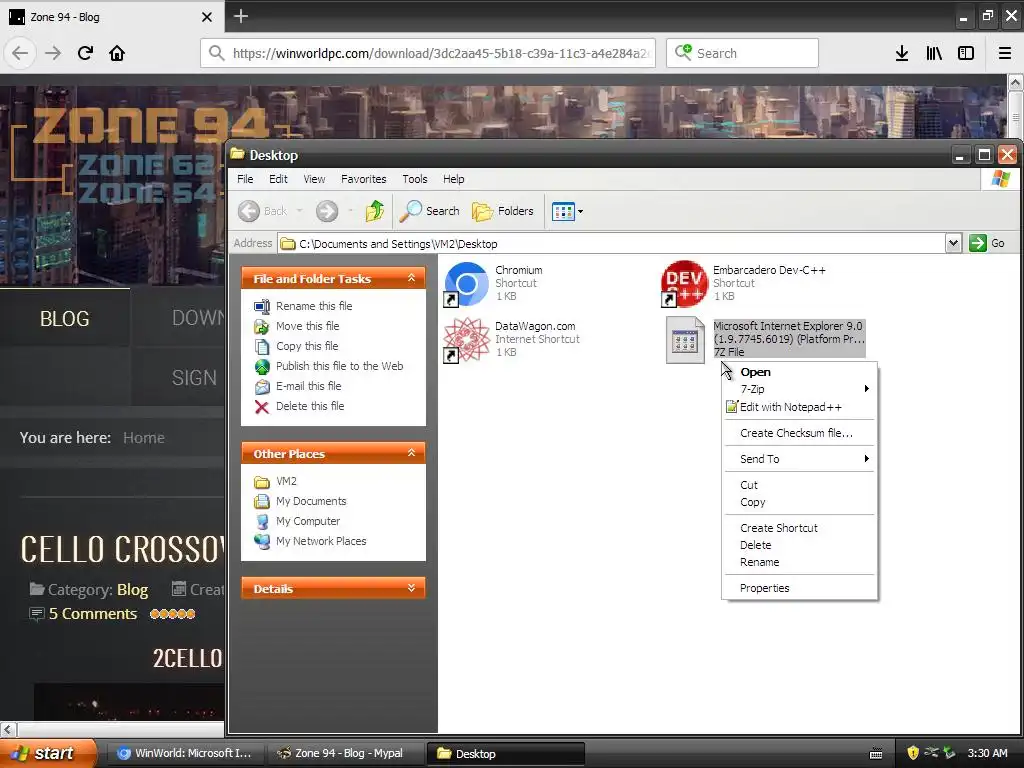The width and height of the screenshot is (1024, 768).
Task: Select the DataWagon.com internet shortcut icon
Action: click(466, 340)
